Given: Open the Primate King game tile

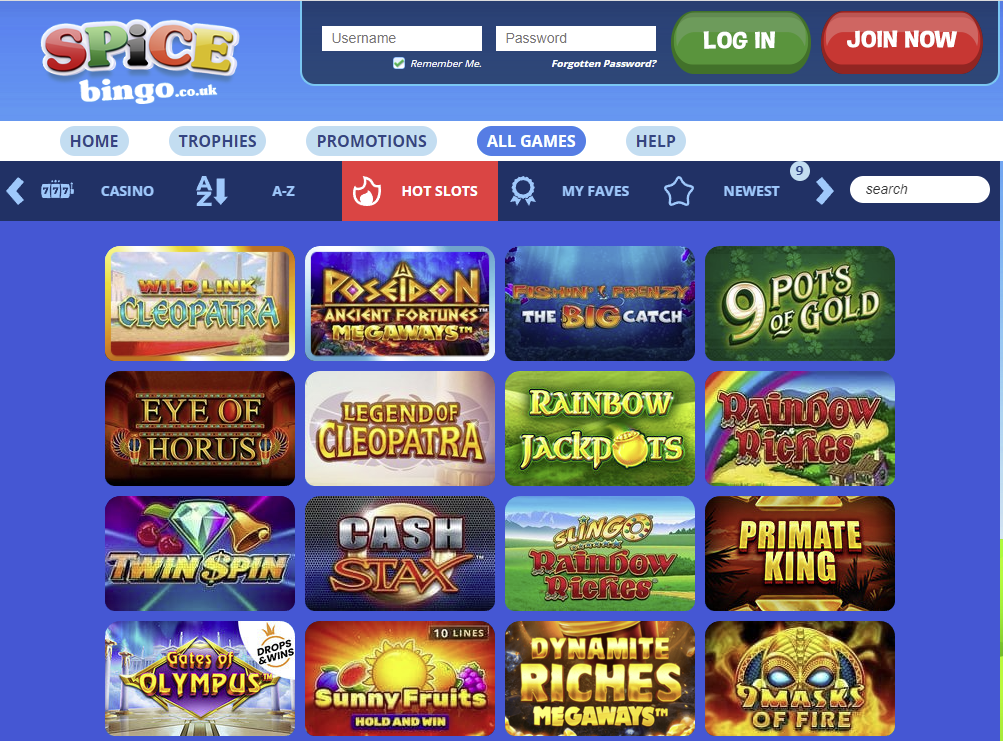Looking at the screenshot, I should coord(800,554).
